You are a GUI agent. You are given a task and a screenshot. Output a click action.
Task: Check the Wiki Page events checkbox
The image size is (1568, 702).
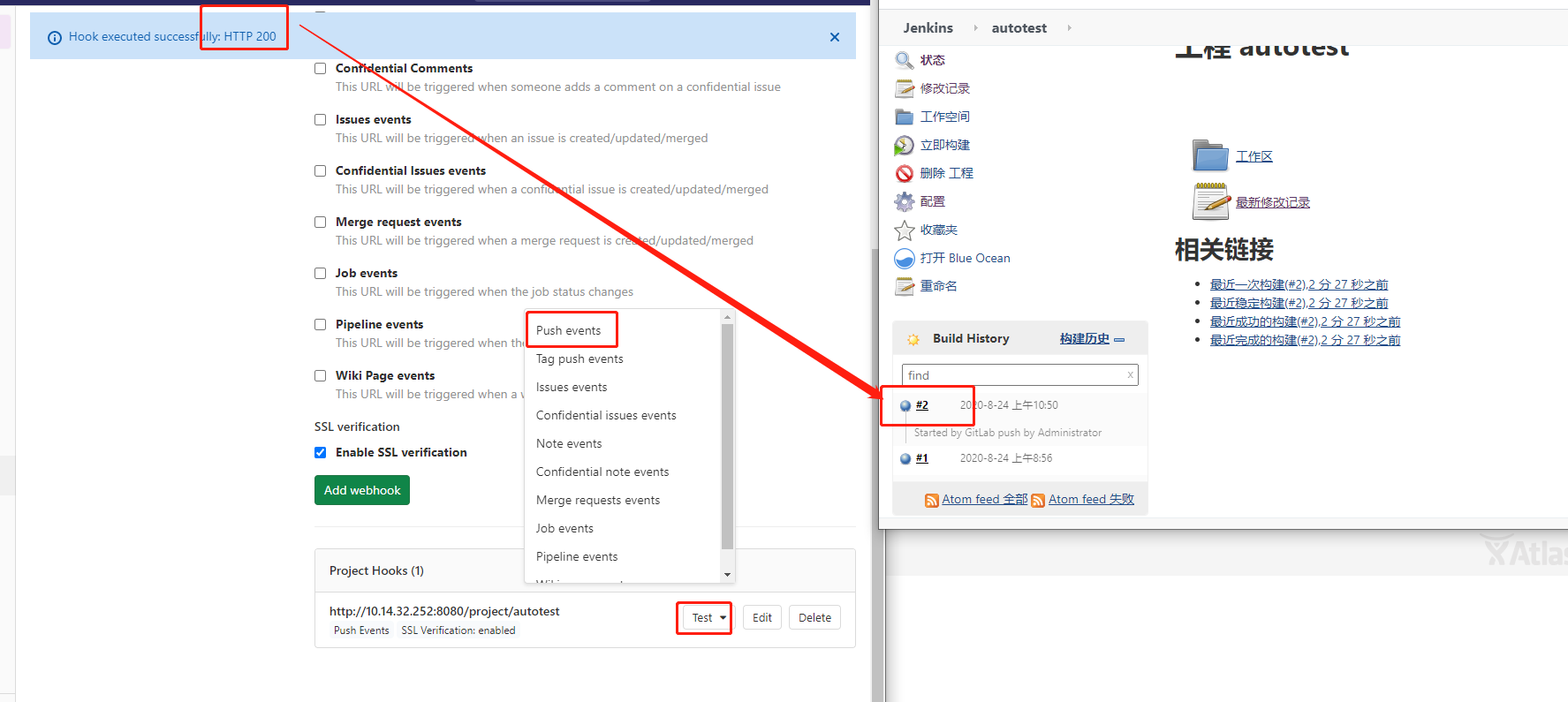point(321,375)
